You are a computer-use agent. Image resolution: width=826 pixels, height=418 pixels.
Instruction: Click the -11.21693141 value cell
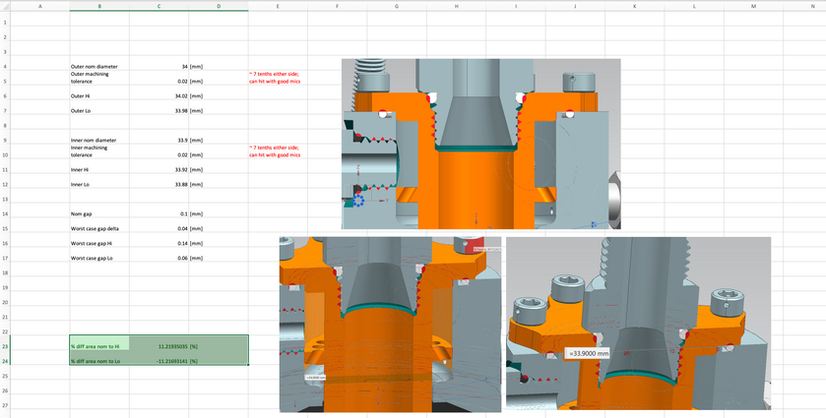[x=159, y=361]
